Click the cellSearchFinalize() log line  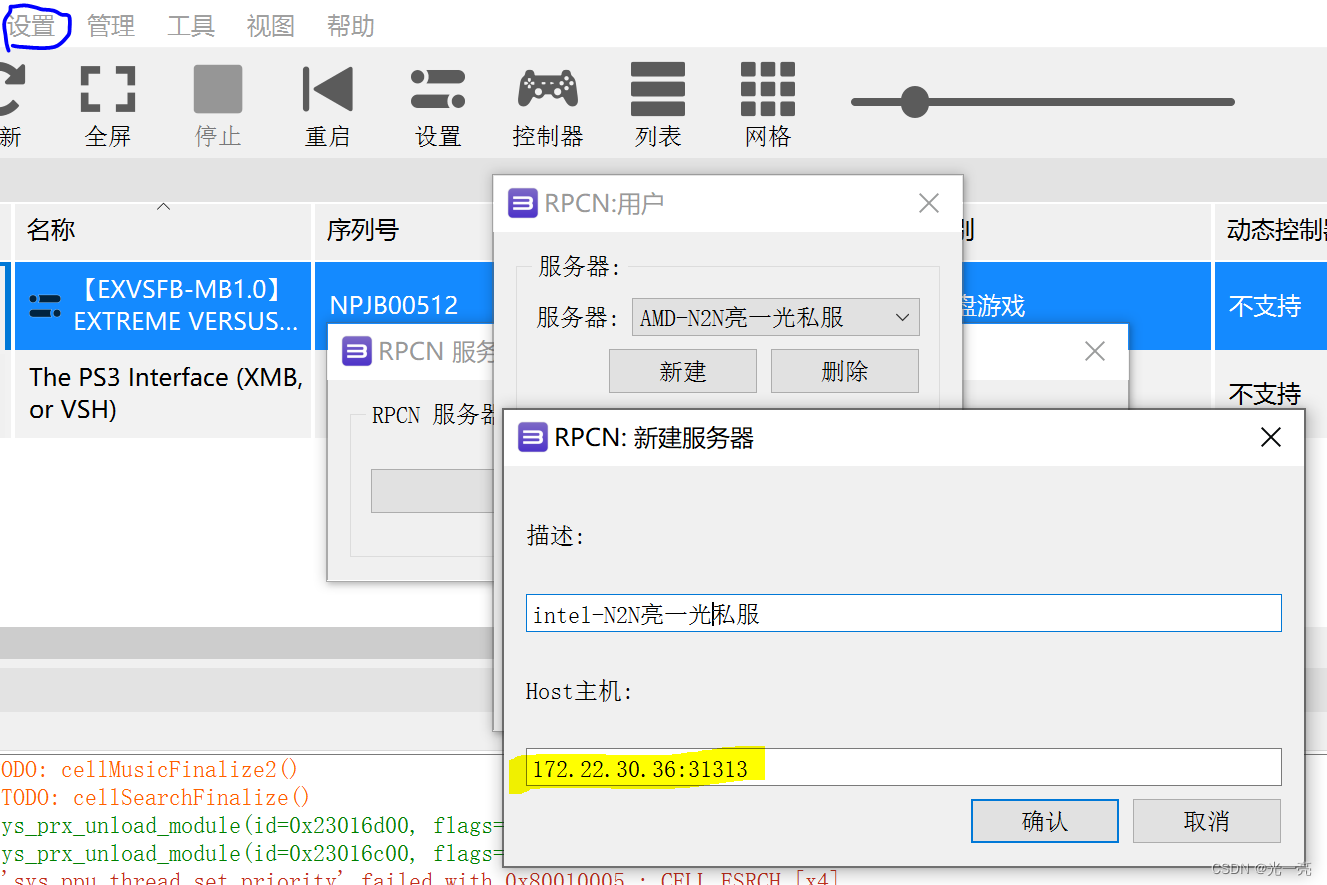tap(155, 797)
